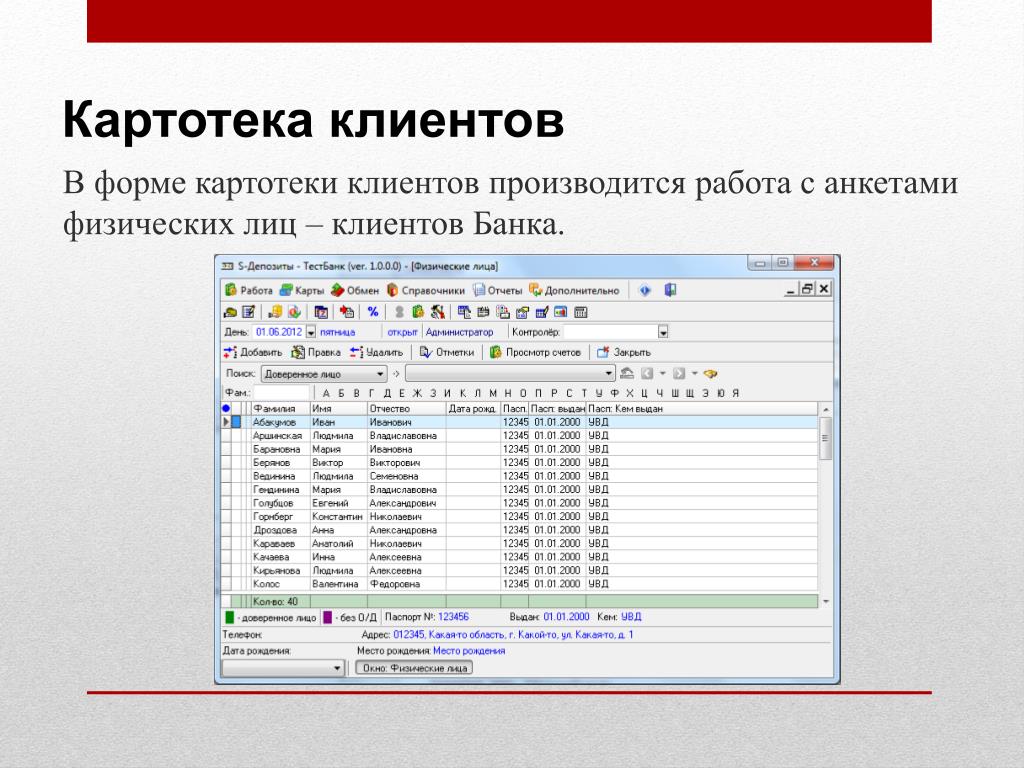1024x768 pixels.
Task: Select the Голубцов row surname cell
Action: tap(280, 504)
